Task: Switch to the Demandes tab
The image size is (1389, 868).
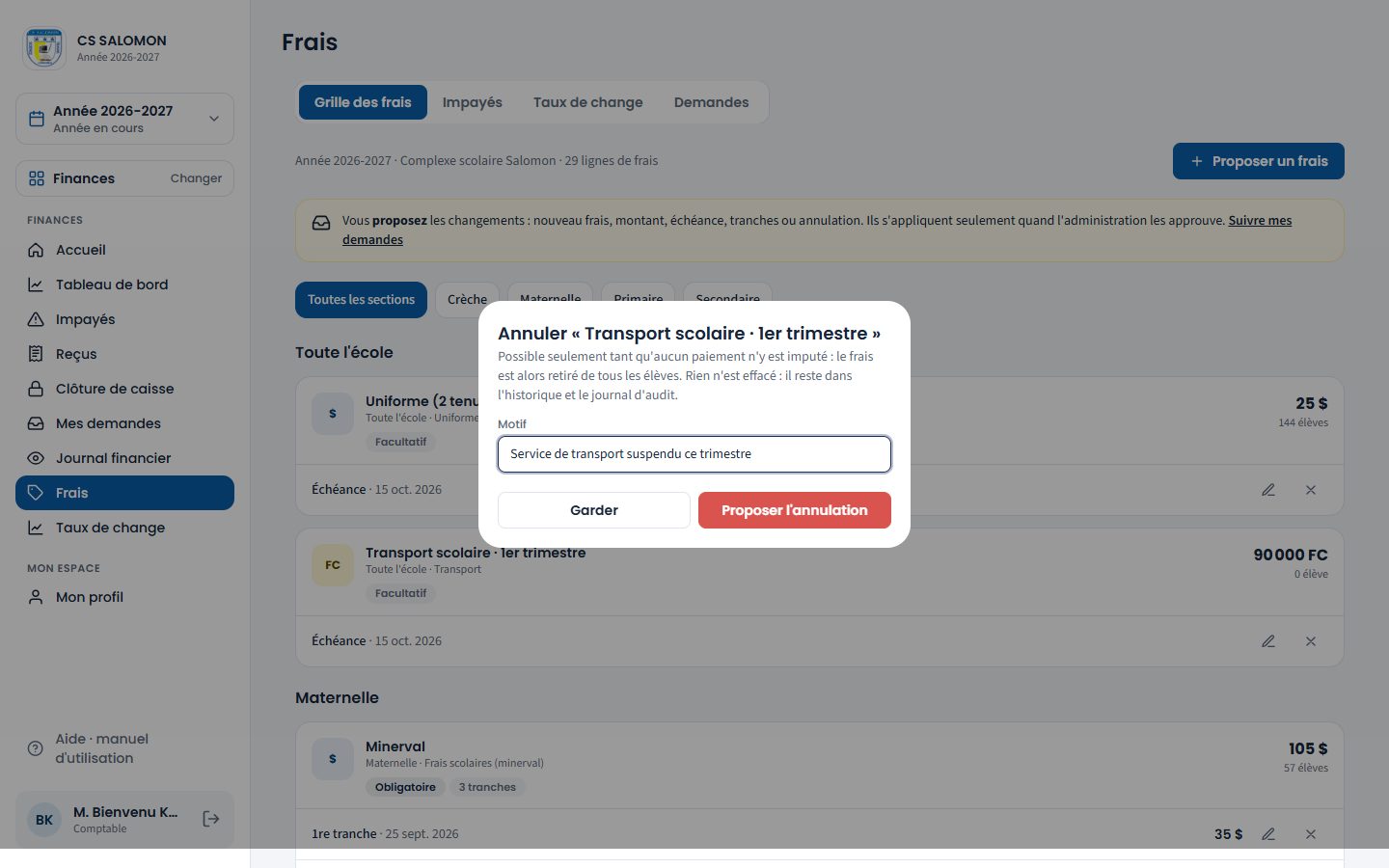Action: click(x=711, y=102)
